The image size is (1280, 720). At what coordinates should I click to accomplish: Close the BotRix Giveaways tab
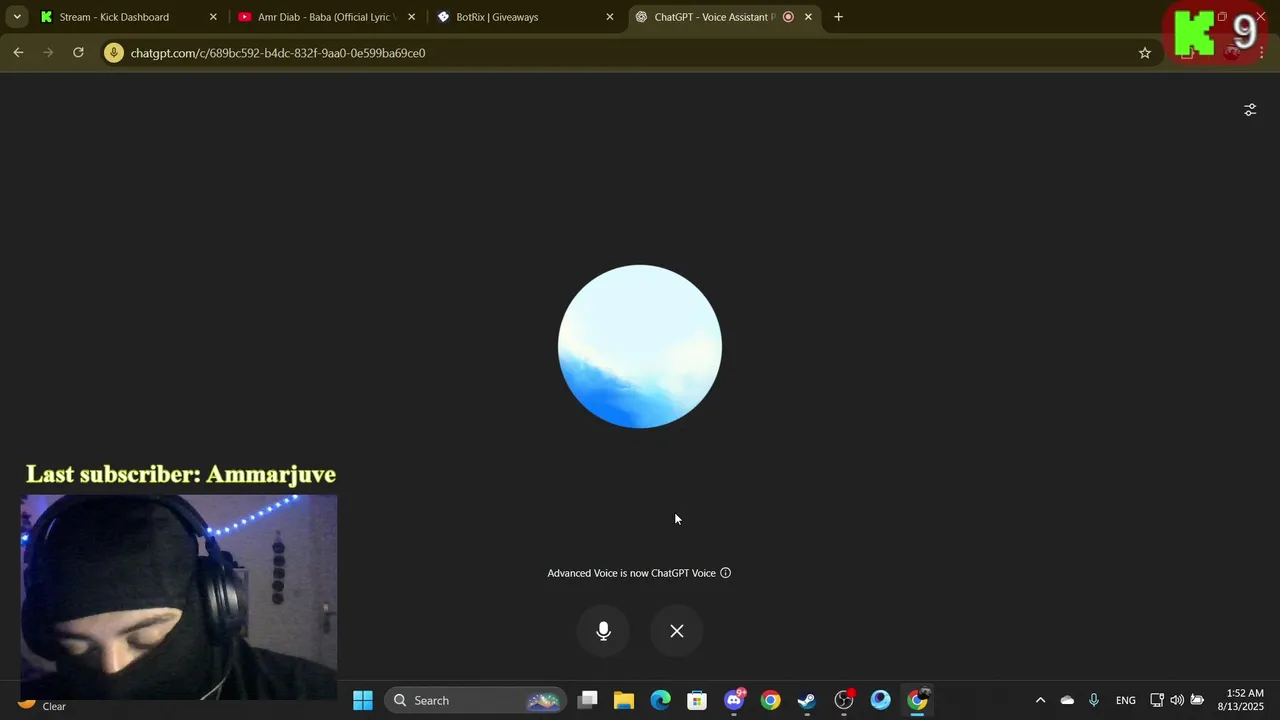[x=610, y=17]
